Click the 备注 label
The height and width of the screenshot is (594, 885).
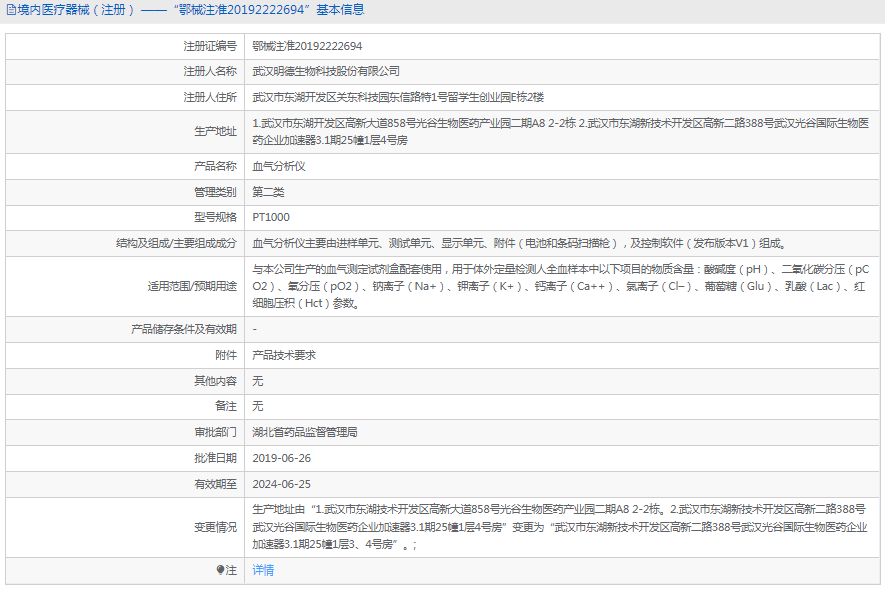point(226,407)
